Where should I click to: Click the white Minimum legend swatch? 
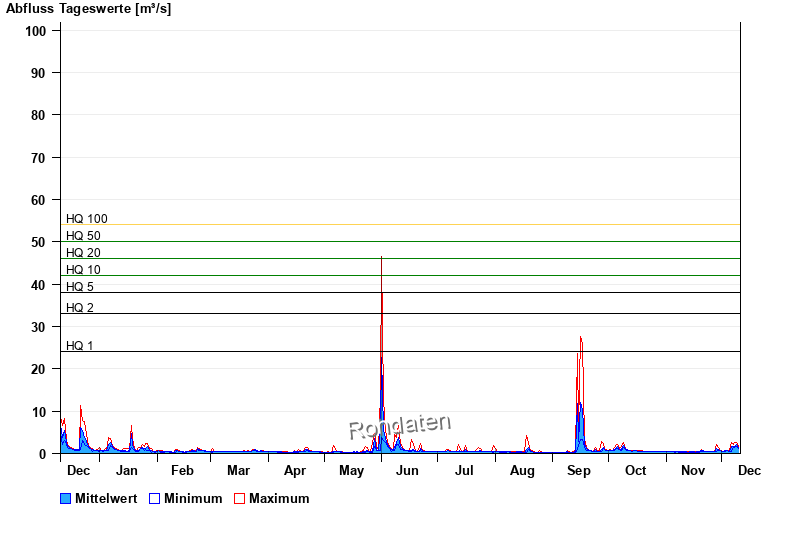tap(154, 498)
